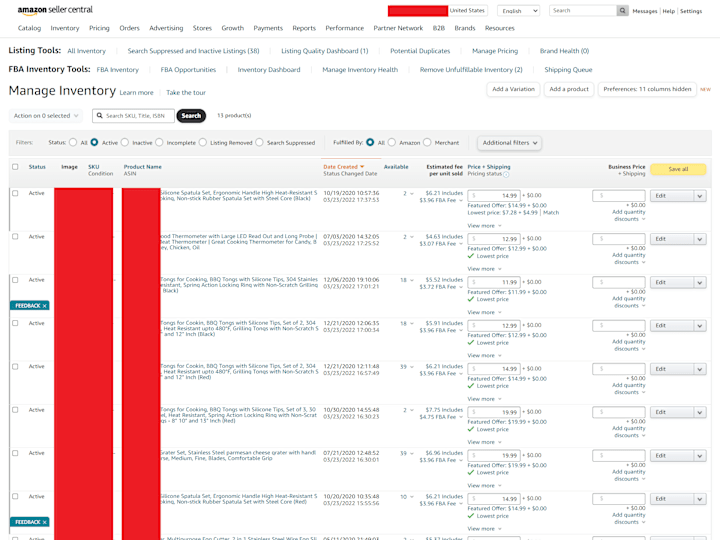Select Fulfilled By Merchant radio button

point(427,142)
